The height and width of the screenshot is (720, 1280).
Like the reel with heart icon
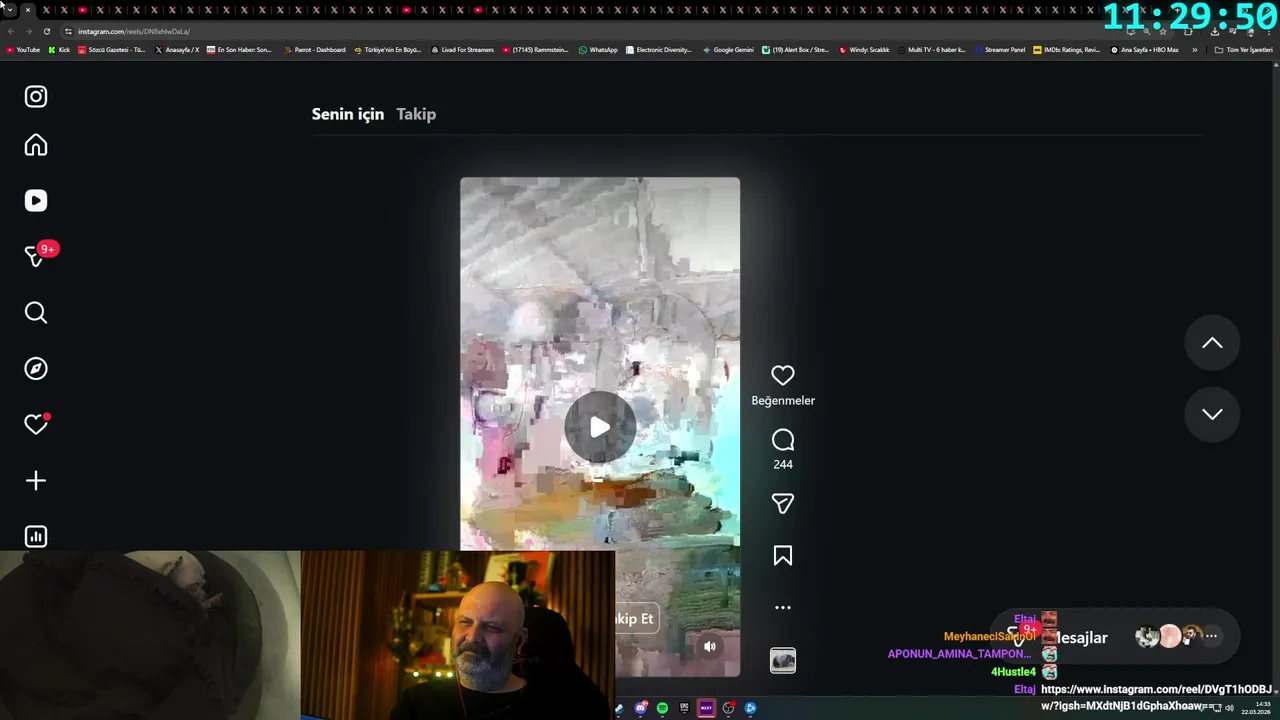pyautogui.click(x=783, y=375)
